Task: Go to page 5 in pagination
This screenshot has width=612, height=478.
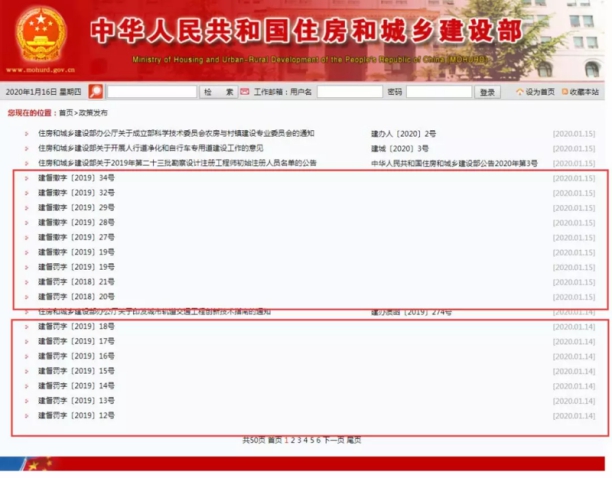Action: coord(312,440)
